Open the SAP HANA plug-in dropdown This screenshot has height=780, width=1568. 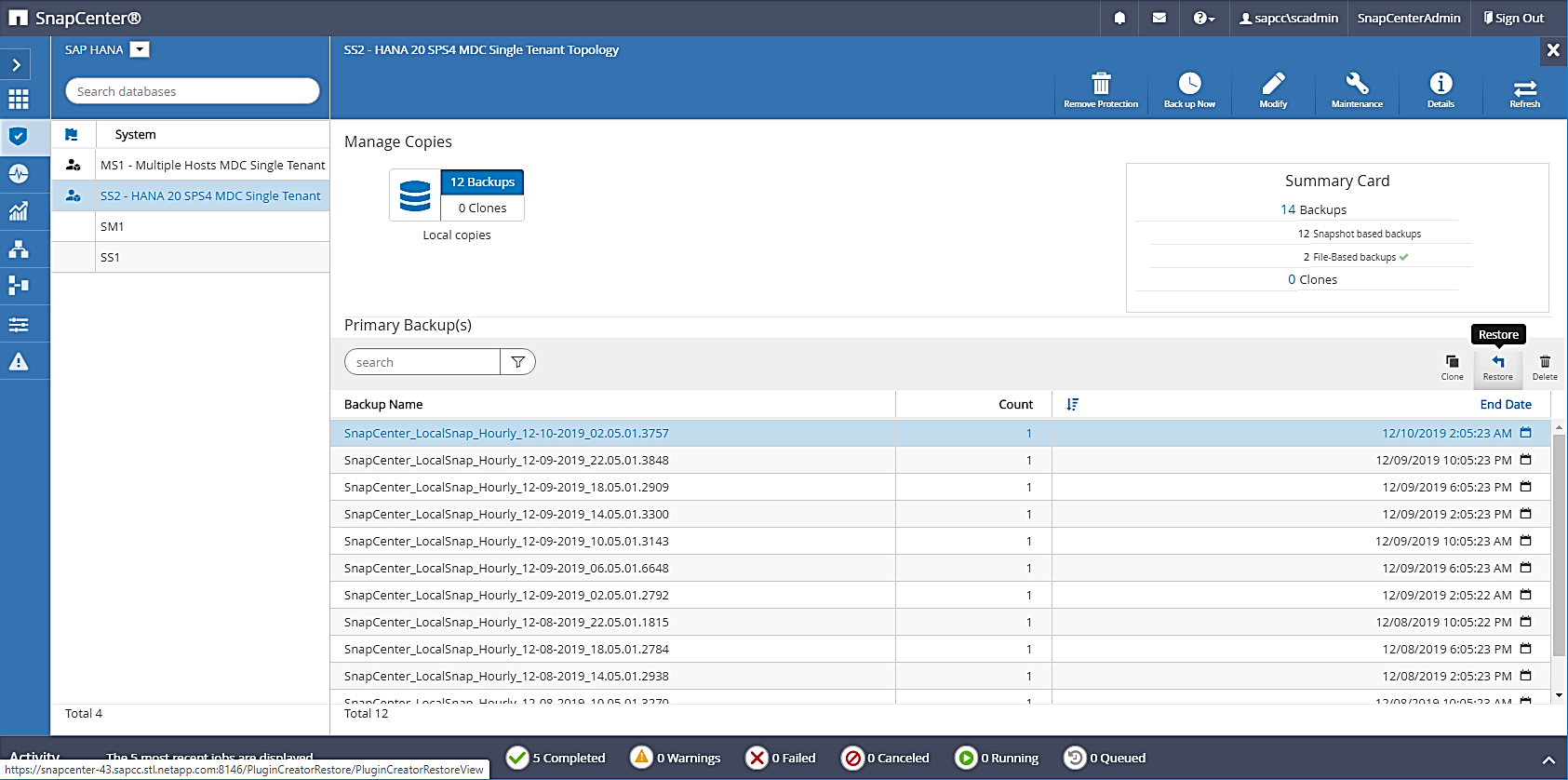click(x=140, y=49)
